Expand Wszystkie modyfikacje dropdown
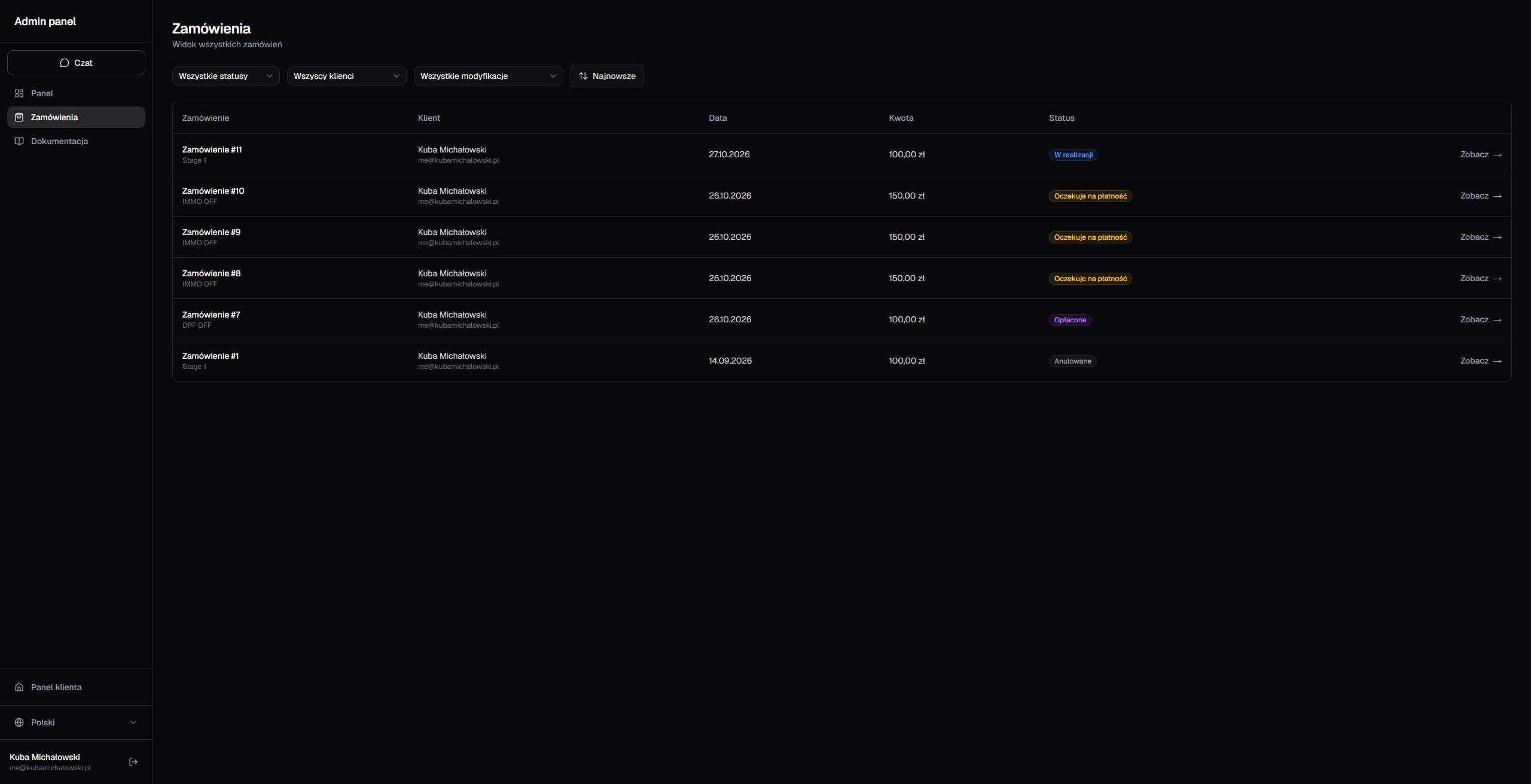 pyautogui.click(x=489, y=76)
